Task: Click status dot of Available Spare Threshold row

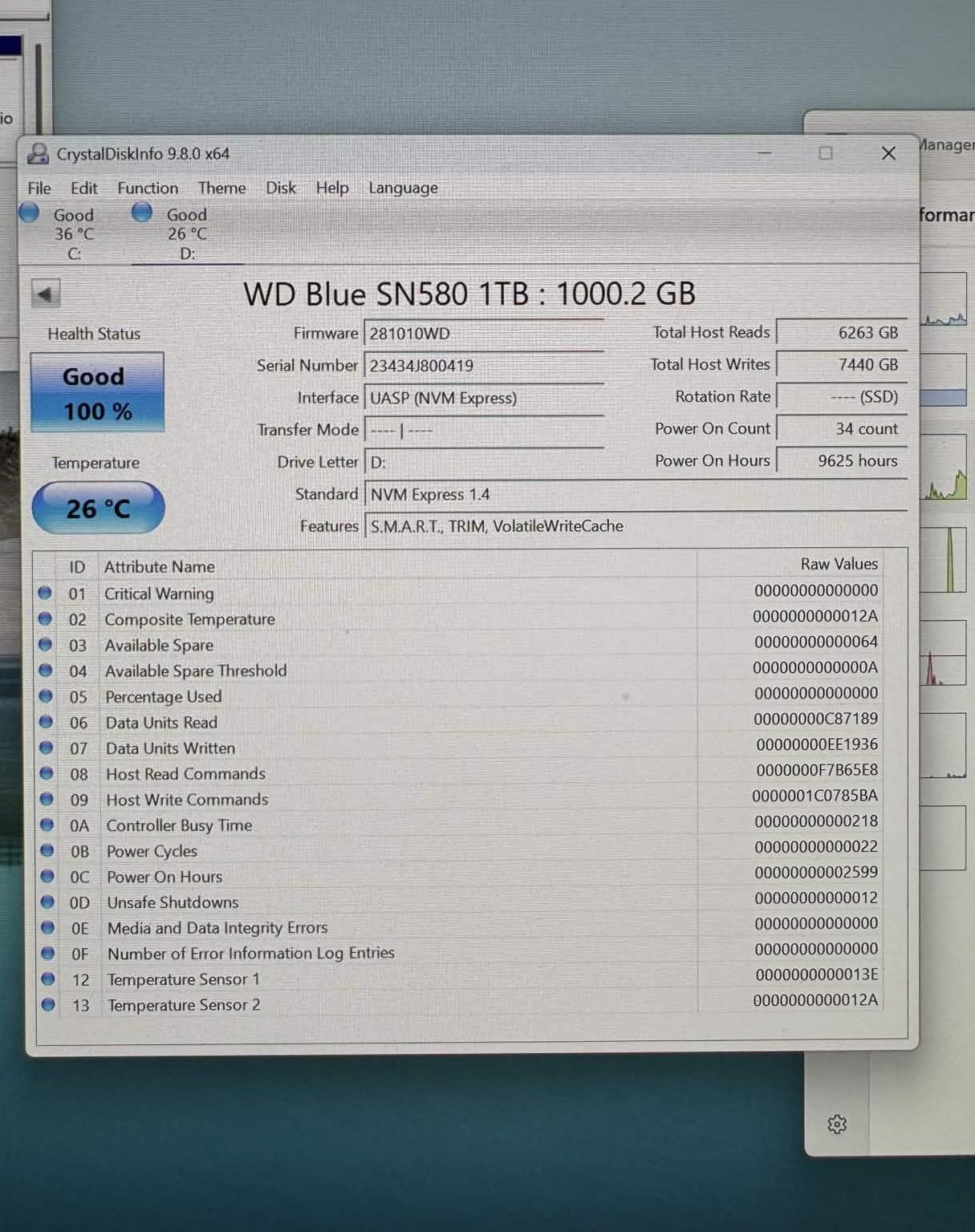Action: point(46,670)
